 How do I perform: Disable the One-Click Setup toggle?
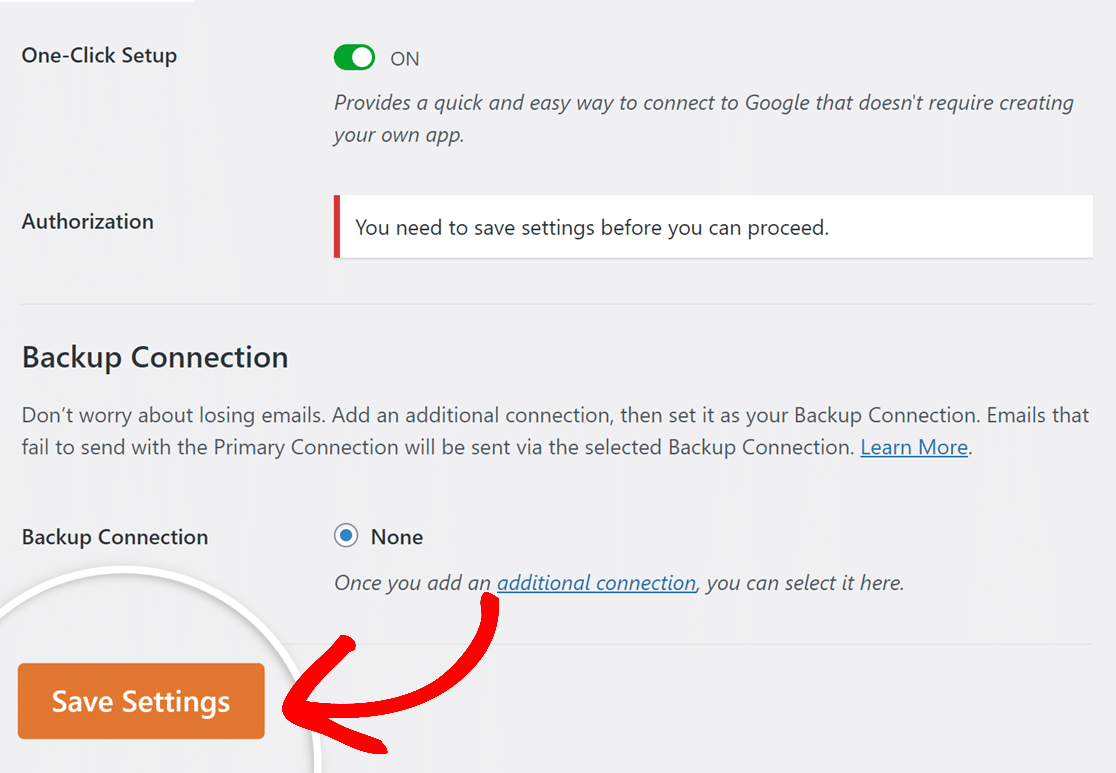354,57
